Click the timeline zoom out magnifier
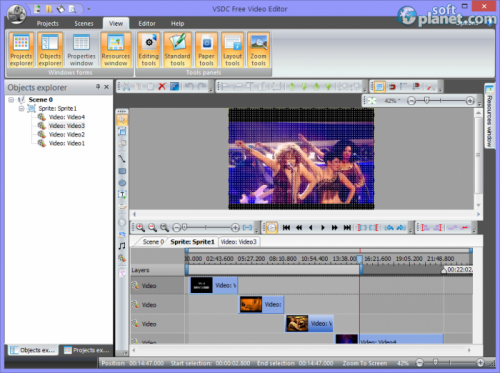 coord(152,228)
